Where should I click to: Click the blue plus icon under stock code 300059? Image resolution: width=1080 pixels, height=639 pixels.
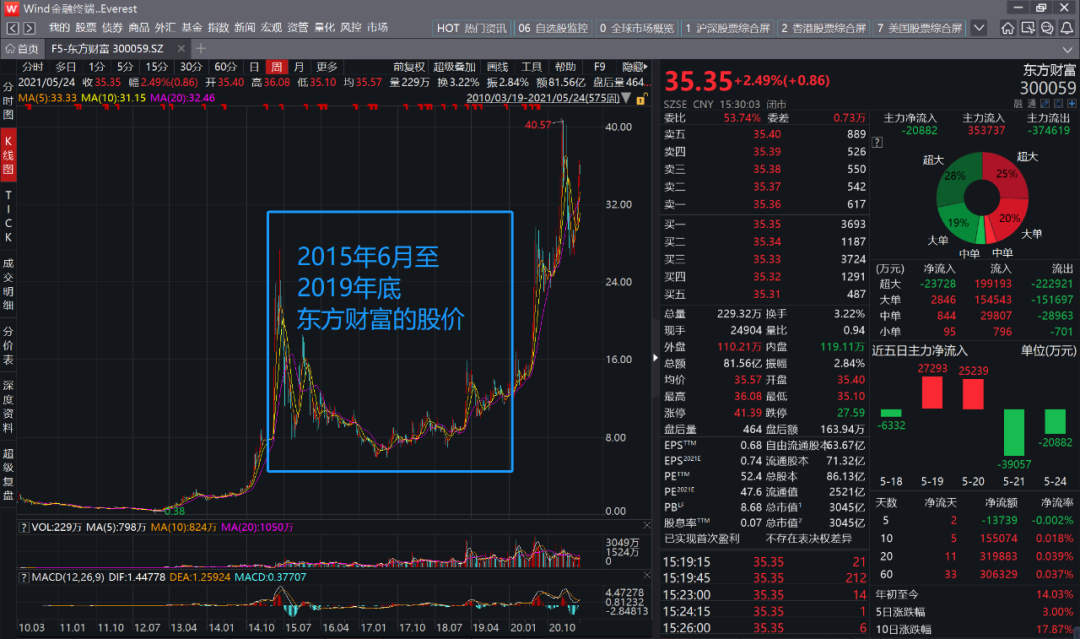1071,103
